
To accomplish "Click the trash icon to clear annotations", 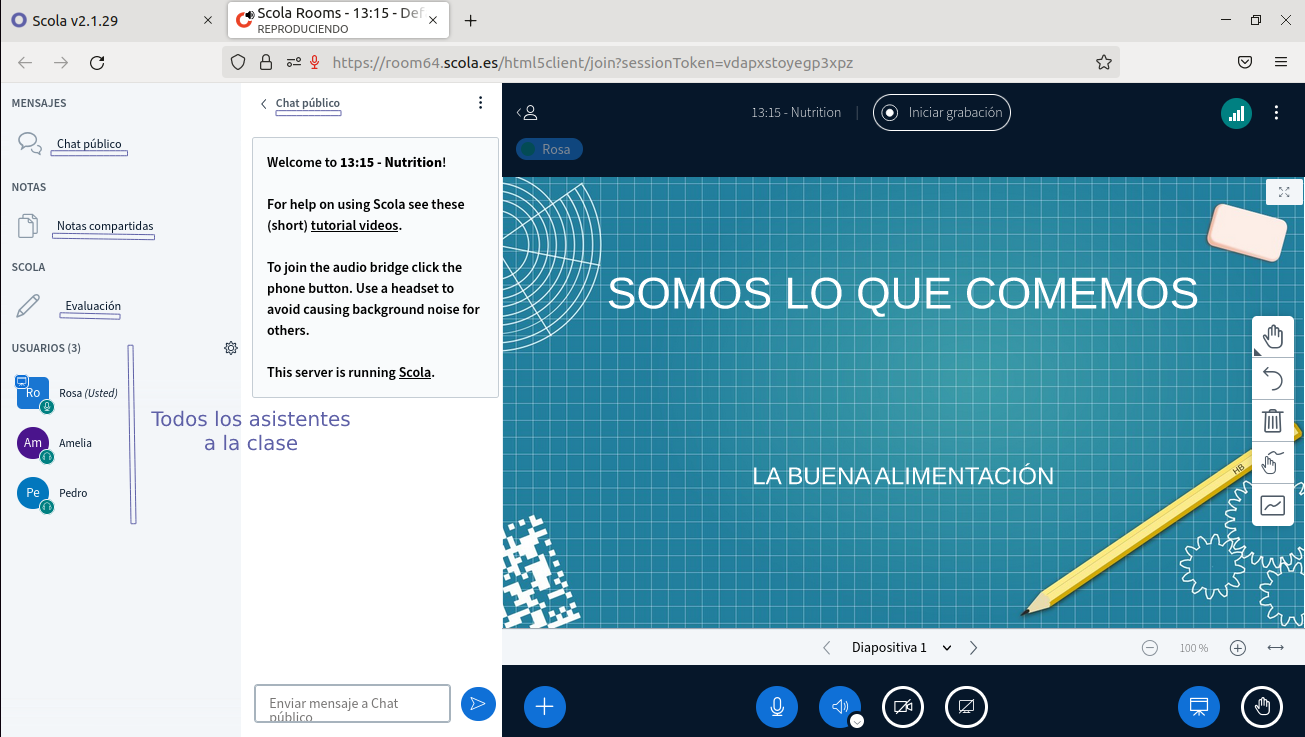I will coord(1272,421).
